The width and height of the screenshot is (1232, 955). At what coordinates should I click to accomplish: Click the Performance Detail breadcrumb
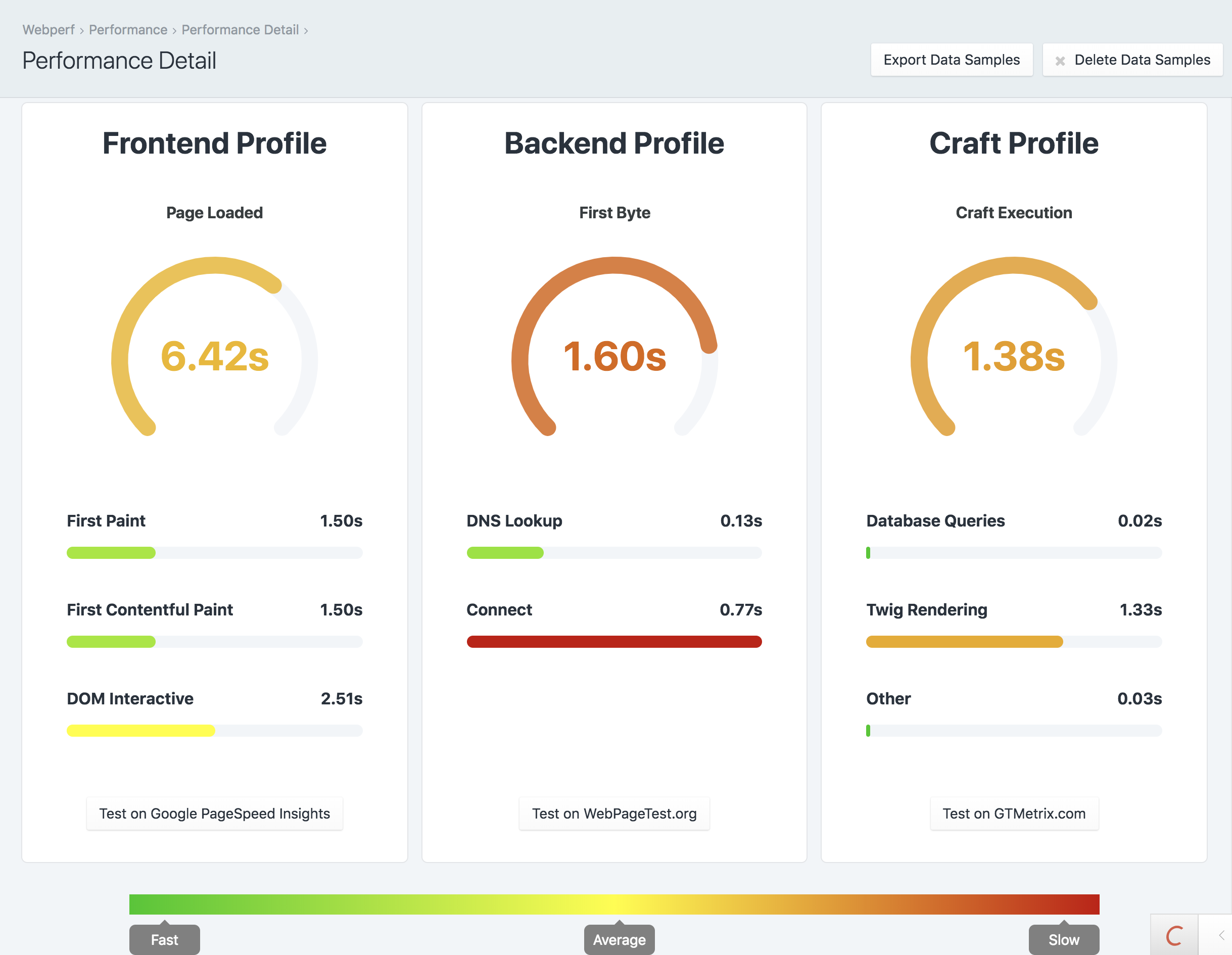[240, 30]
